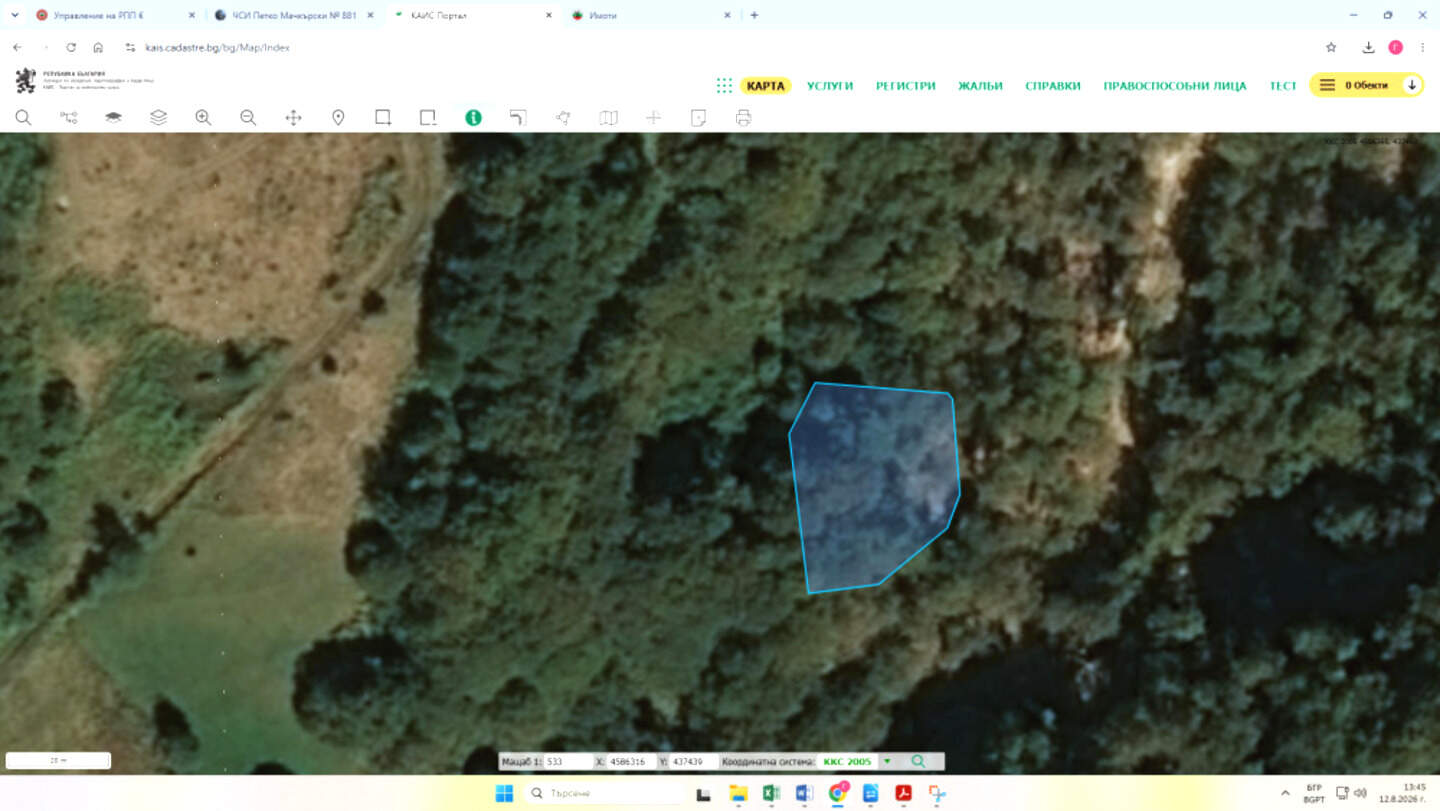
Task: Choose the rectangle remove-selection tool
Action: [x=428, y=118]
